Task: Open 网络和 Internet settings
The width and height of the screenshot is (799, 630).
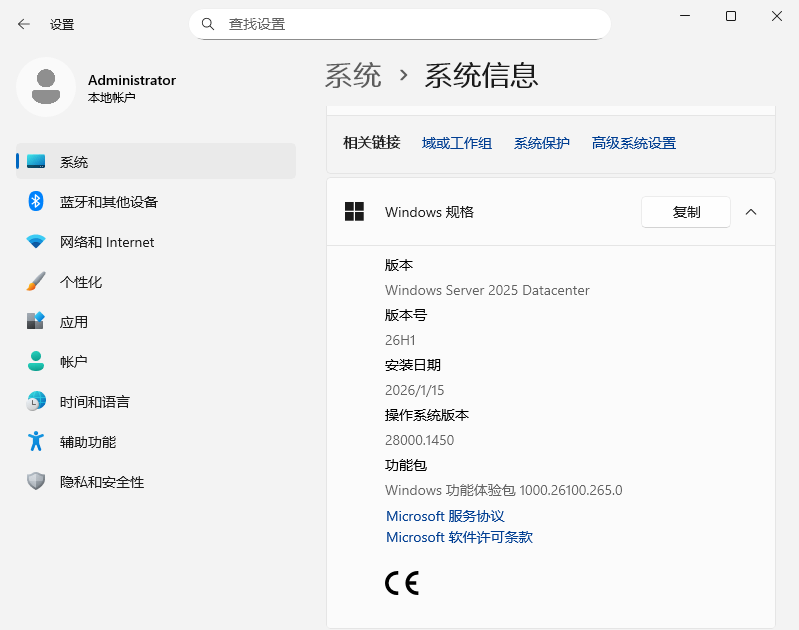Action: [156, 242]
